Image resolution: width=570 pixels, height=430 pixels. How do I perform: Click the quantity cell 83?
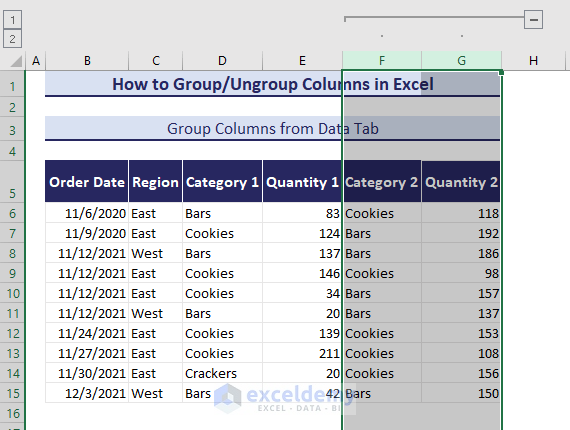pyautogui.click(x=302, y=213)
